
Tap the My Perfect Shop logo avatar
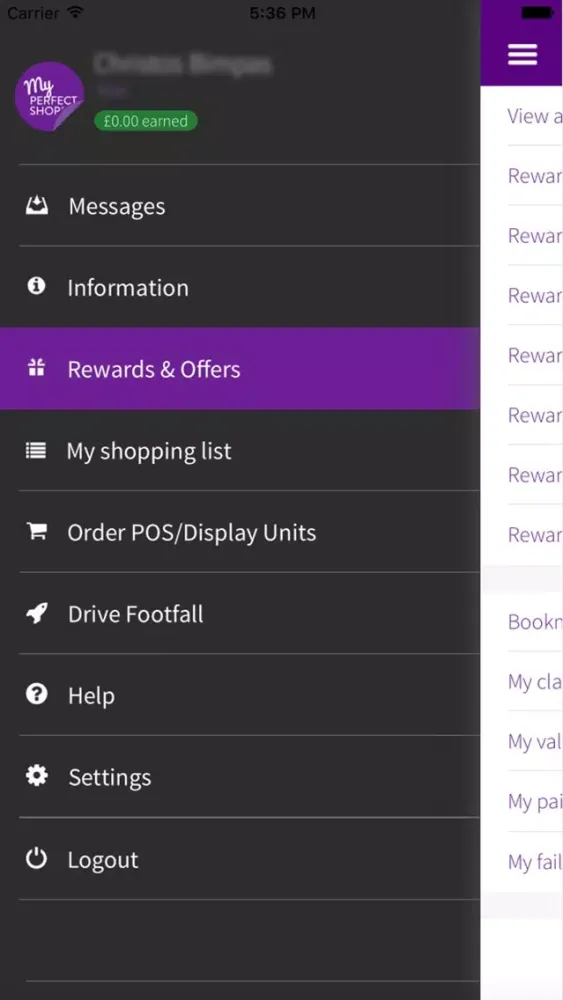click(x=49, y=96)
